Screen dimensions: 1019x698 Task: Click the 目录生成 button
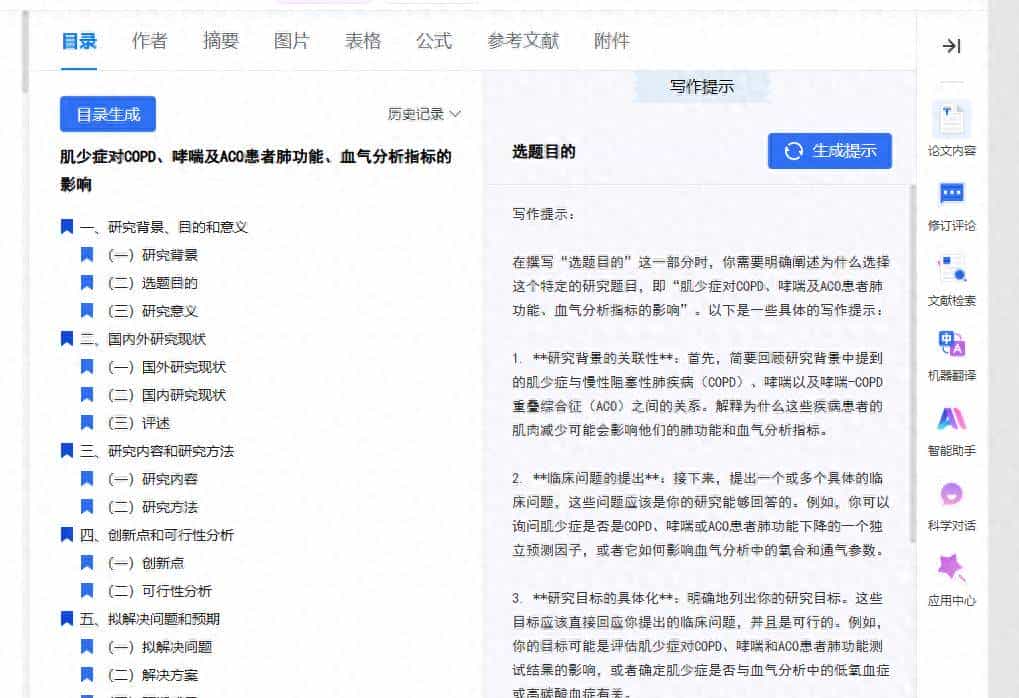click(107, 114)
